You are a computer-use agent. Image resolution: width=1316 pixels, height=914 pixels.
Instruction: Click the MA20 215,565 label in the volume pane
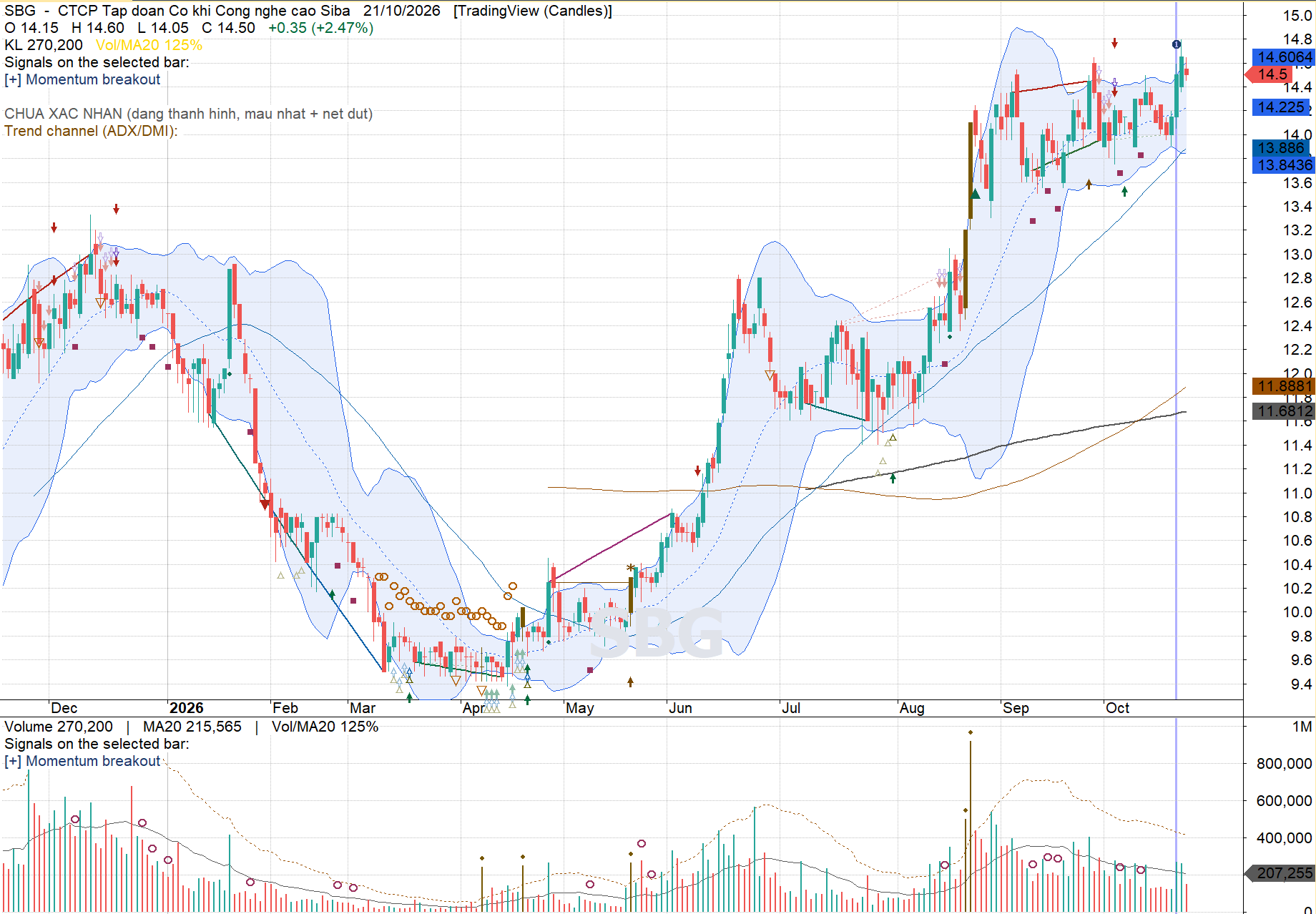[192, 727]
